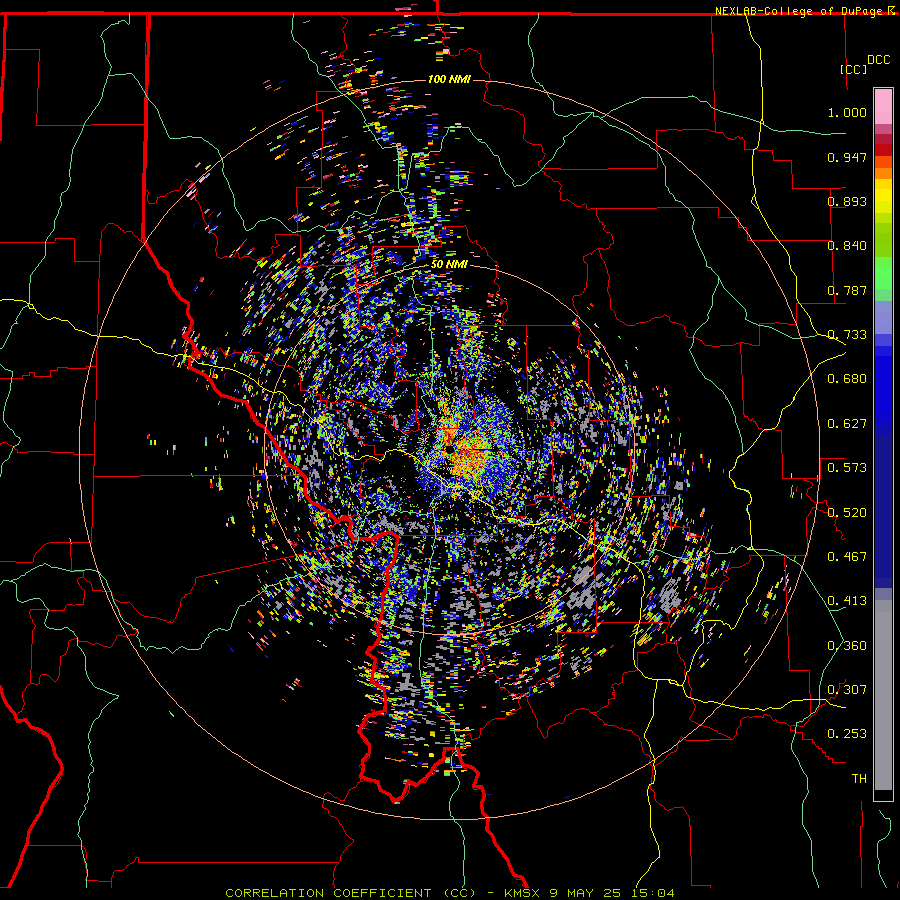The height and width of the screenshot is (900, 900).
Task: Click the 0.520 scale value
Action: click(847, 513)
